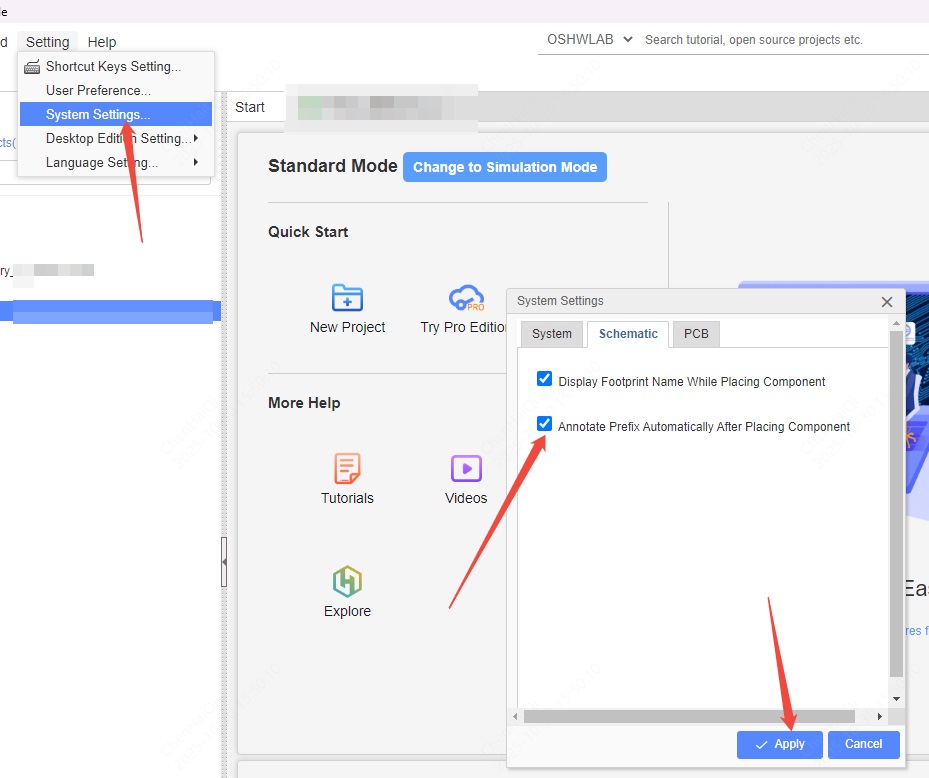Screen dimensions: 929x778
Task: Switch to the System tab
Action: (551, 334)
